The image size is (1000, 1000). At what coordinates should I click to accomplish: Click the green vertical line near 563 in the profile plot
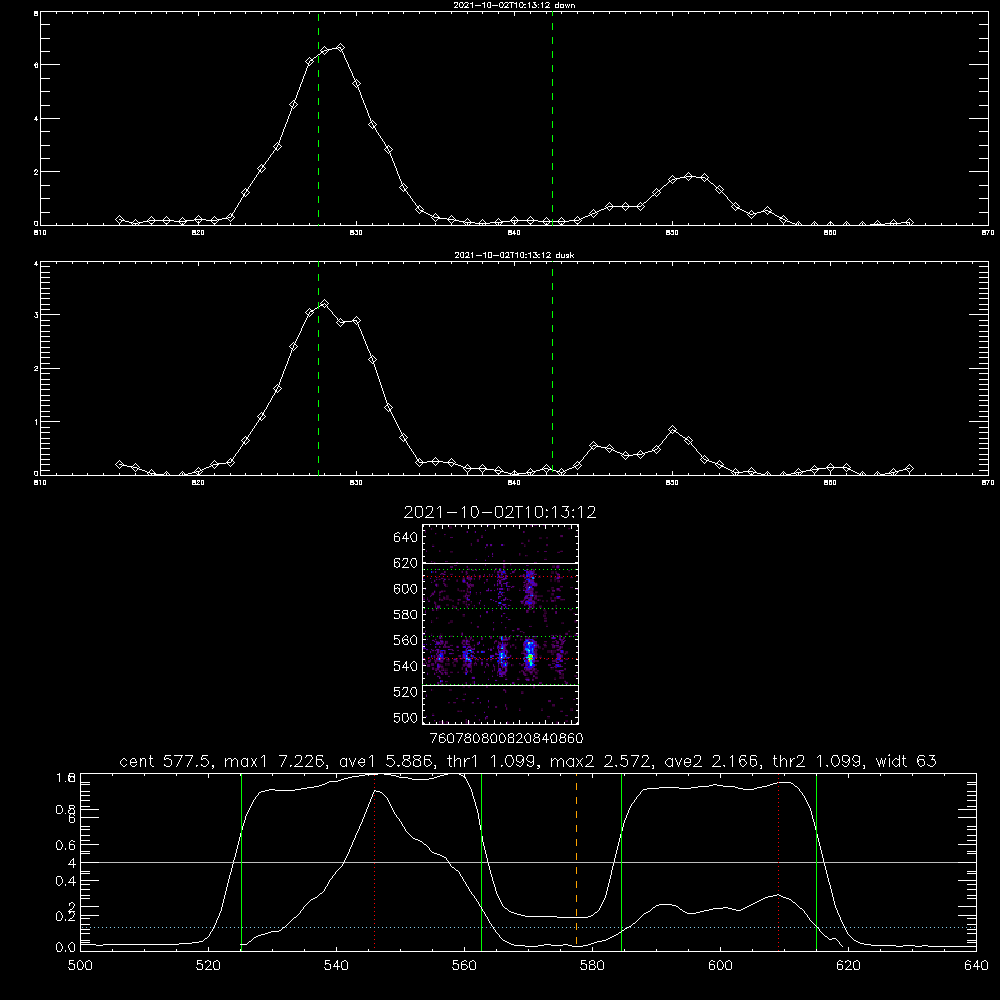pyautogui.click(x=482, y=860)
